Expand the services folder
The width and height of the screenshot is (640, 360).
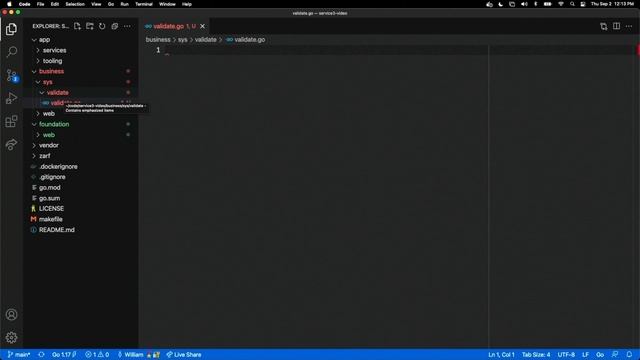click(81, 50)
